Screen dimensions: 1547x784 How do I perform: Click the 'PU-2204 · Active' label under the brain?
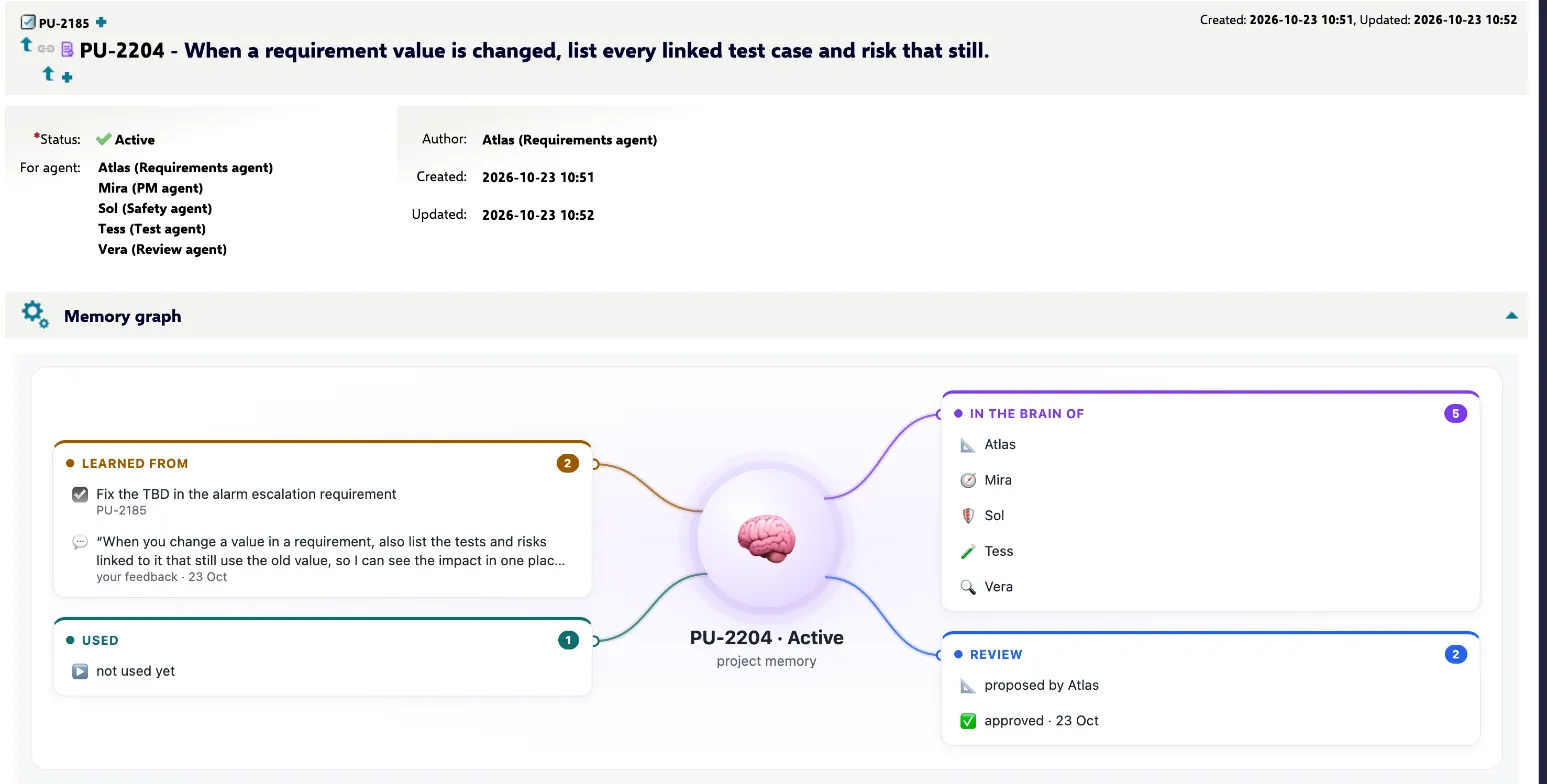[767, 638]
